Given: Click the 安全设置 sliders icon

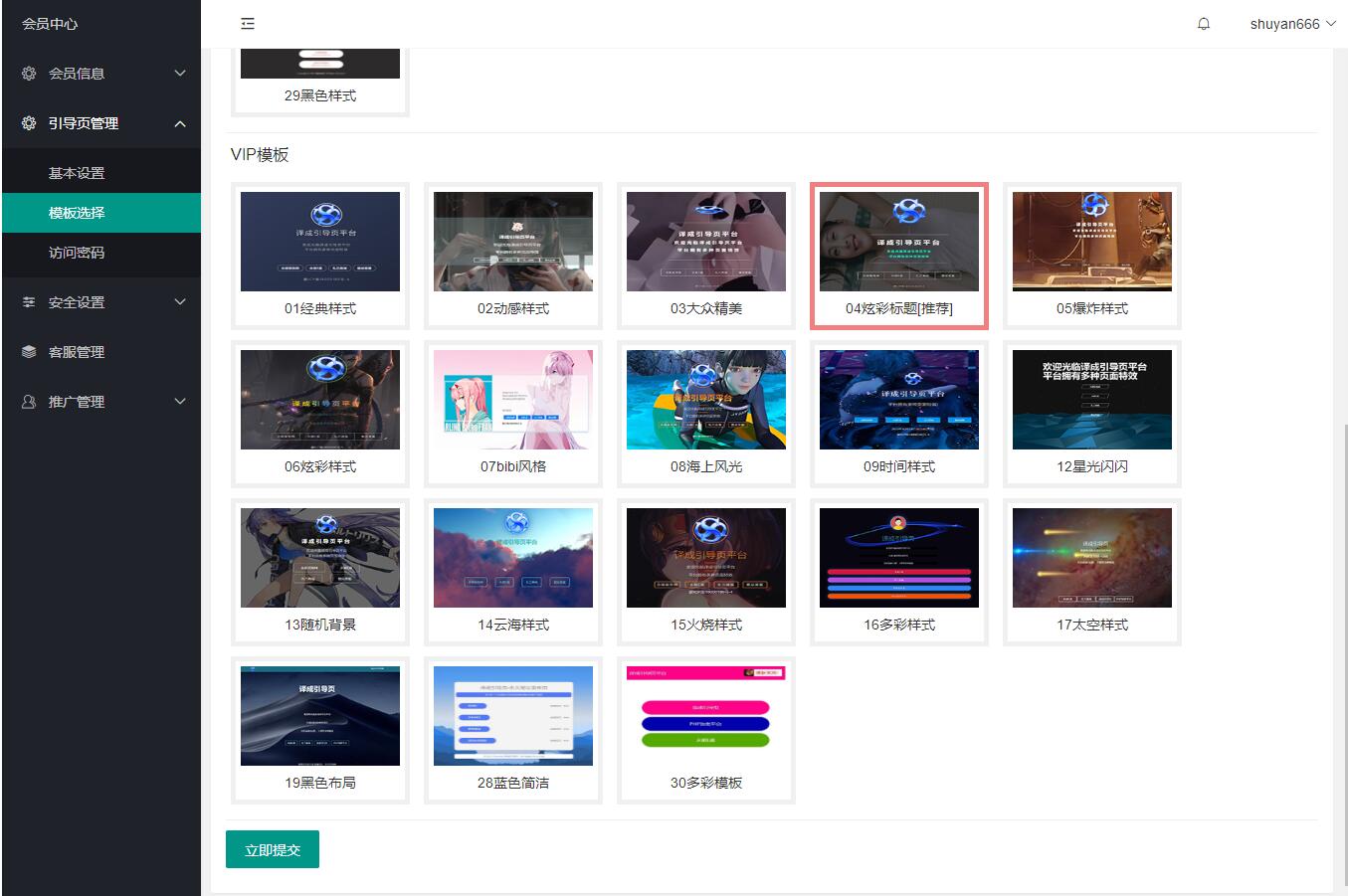Looking at the screenshot, I should (29, 302).
